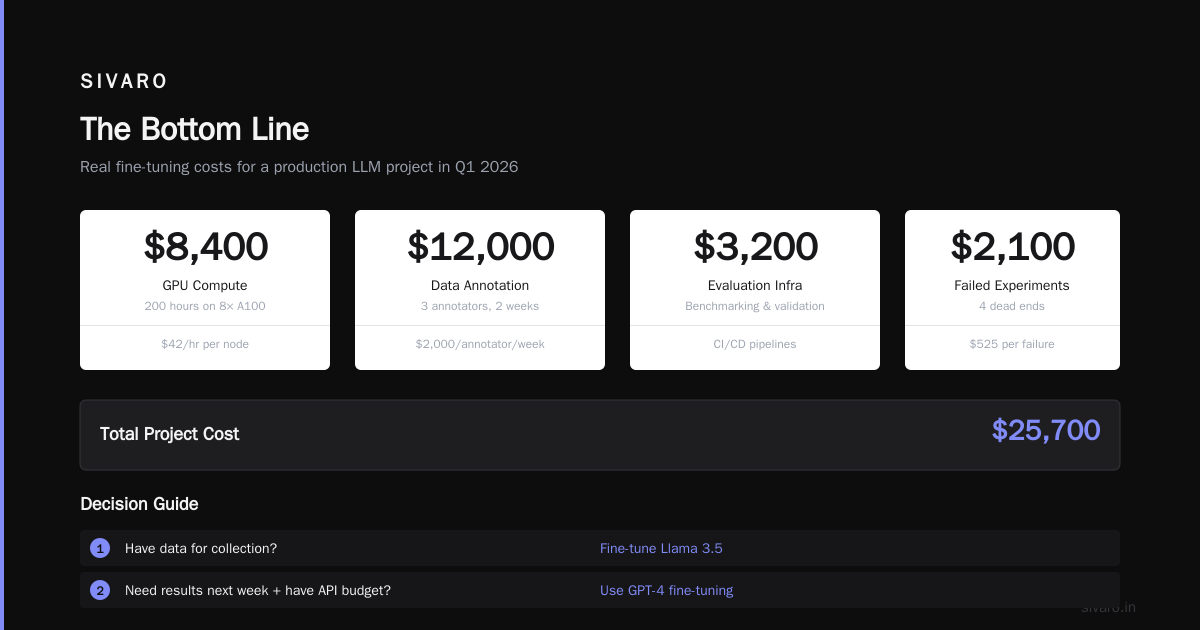Select the Data Annotation card label
1200x630 pixels.
pyautogui.click(x=480, y=285)
